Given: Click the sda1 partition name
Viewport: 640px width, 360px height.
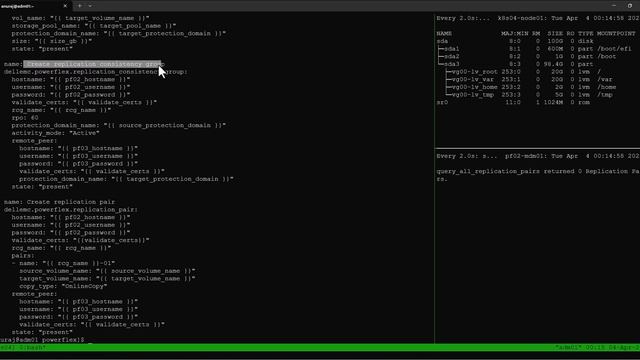Looking at the screenshot, I should pyautogui.click(x=451, y=49).
